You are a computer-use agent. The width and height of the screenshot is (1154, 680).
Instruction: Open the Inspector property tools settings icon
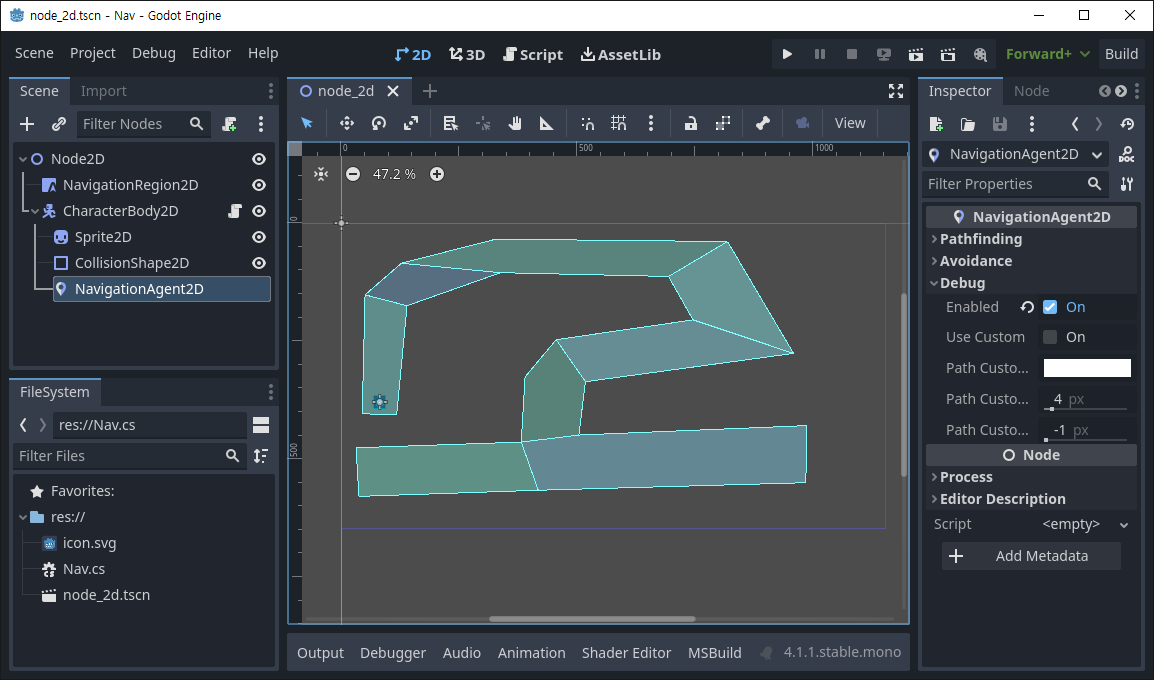(1127, 184)
